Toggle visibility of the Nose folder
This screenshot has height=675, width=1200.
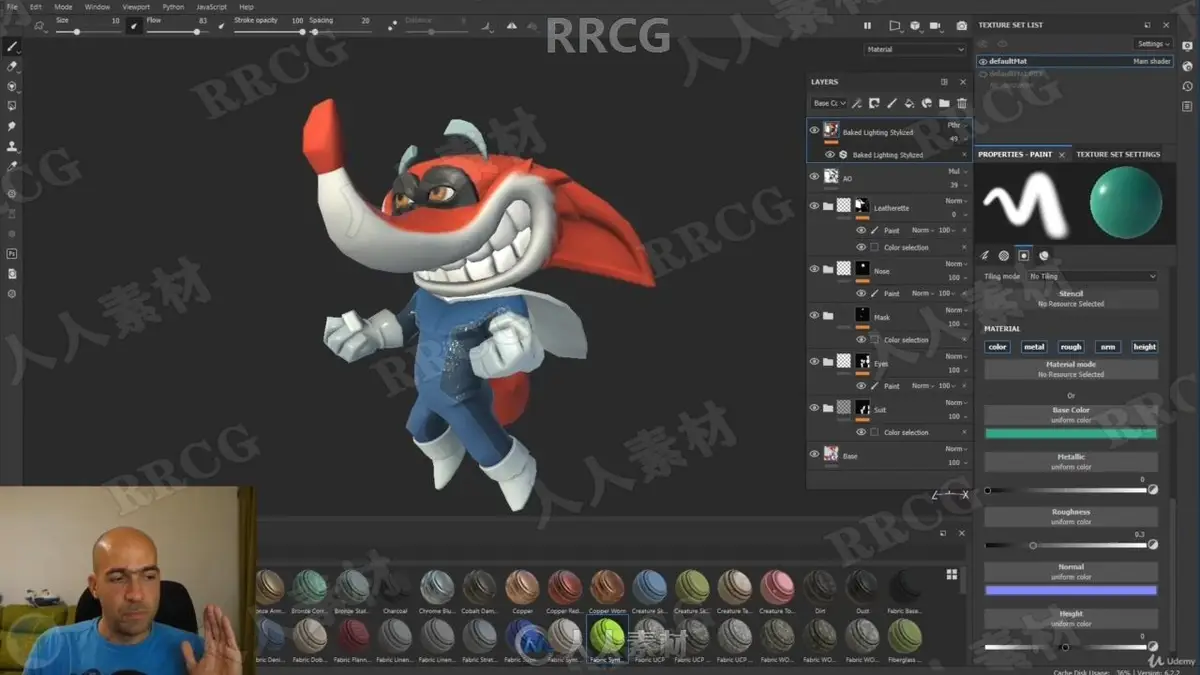tap(814, 269)
